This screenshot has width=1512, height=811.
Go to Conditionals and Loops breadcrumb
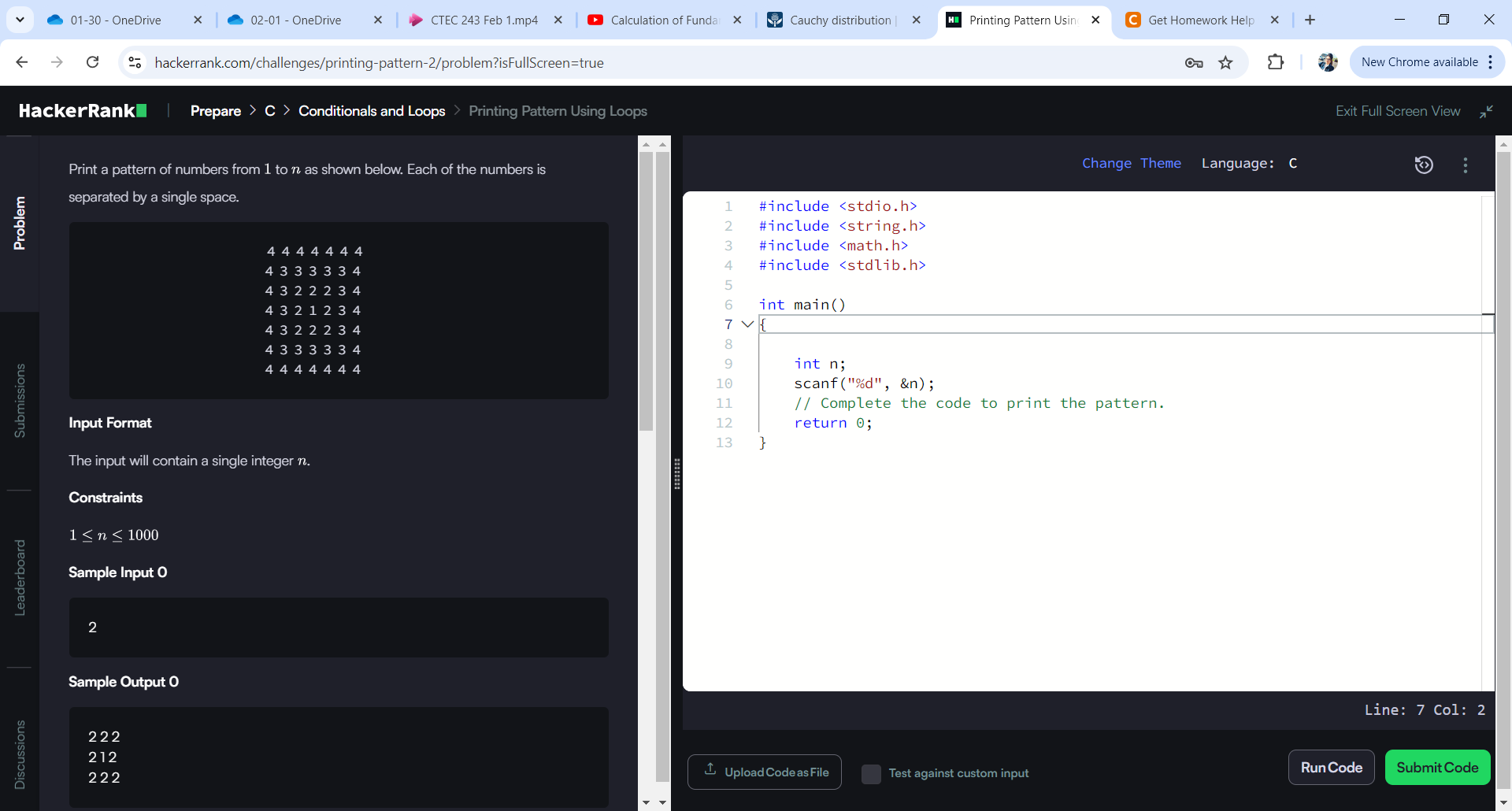tap(372, 111)
